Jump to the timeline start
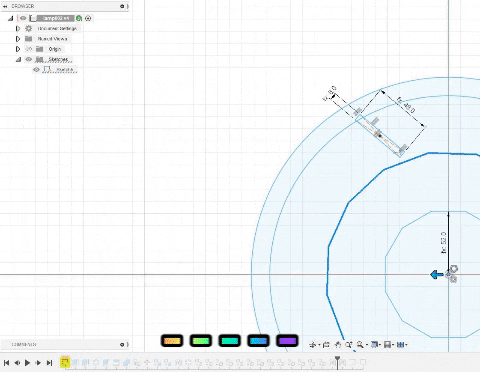Image resolution: width=480 pixels, height=372 pixels. [6, 363]
